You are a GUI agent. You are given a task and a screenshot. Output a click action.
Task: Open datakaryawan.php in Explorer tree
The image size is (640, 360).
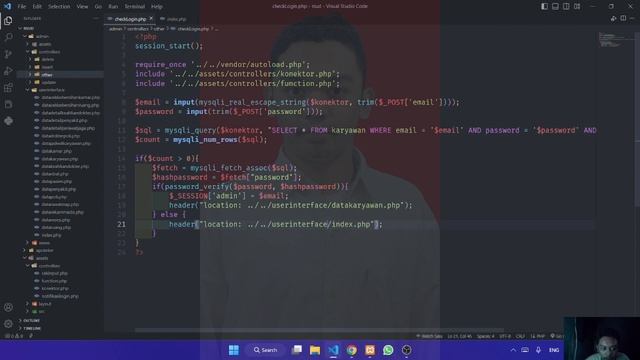61,159
